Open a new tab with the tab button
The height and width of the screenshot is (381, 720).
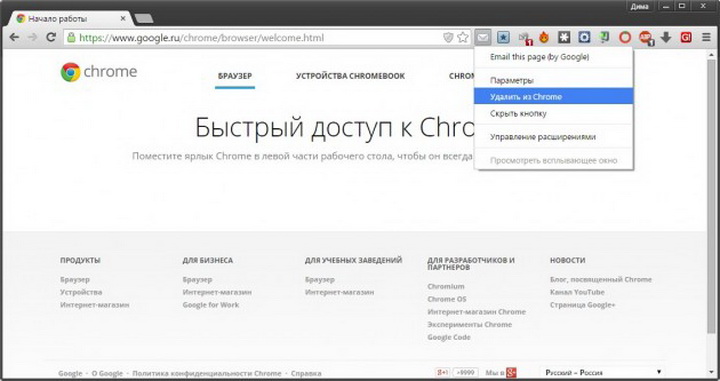click(144, 19)
